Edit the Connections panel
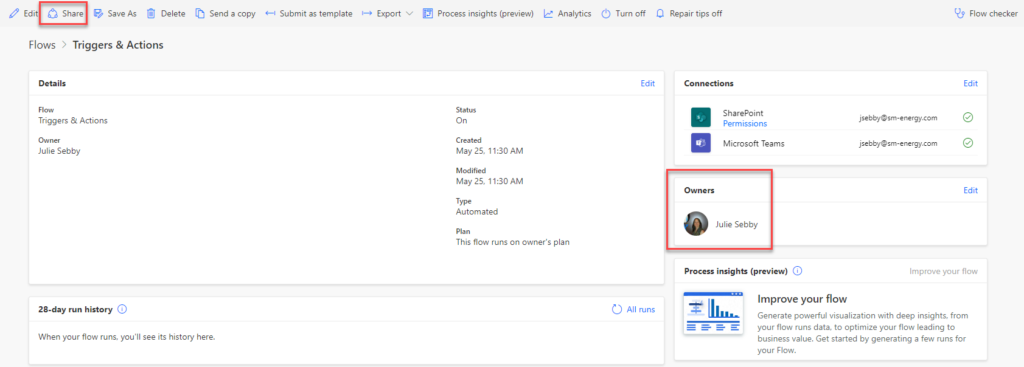The image size is (1024, 367). click(970, 84)
